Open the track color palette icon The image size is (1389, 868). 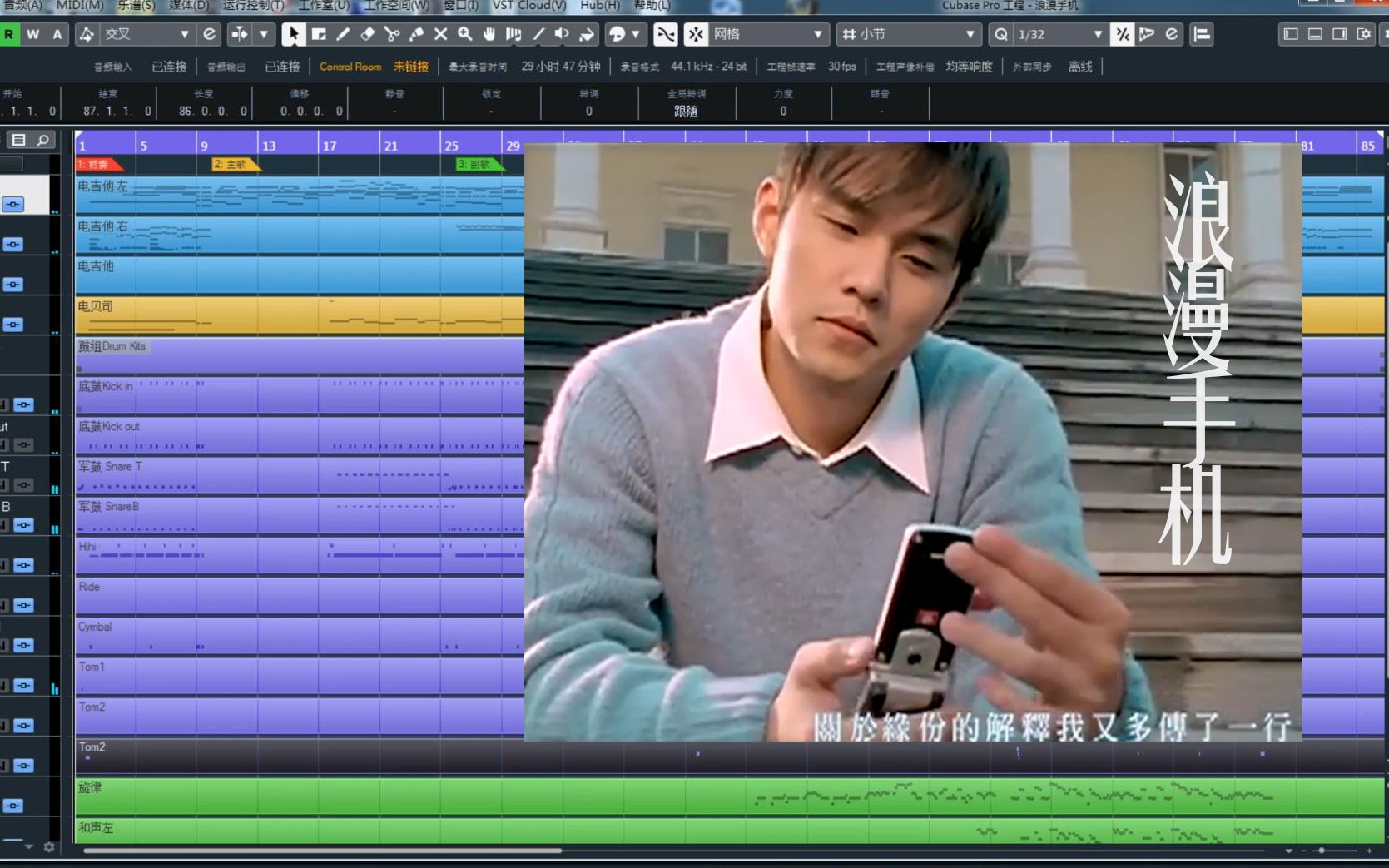[618, 34]
